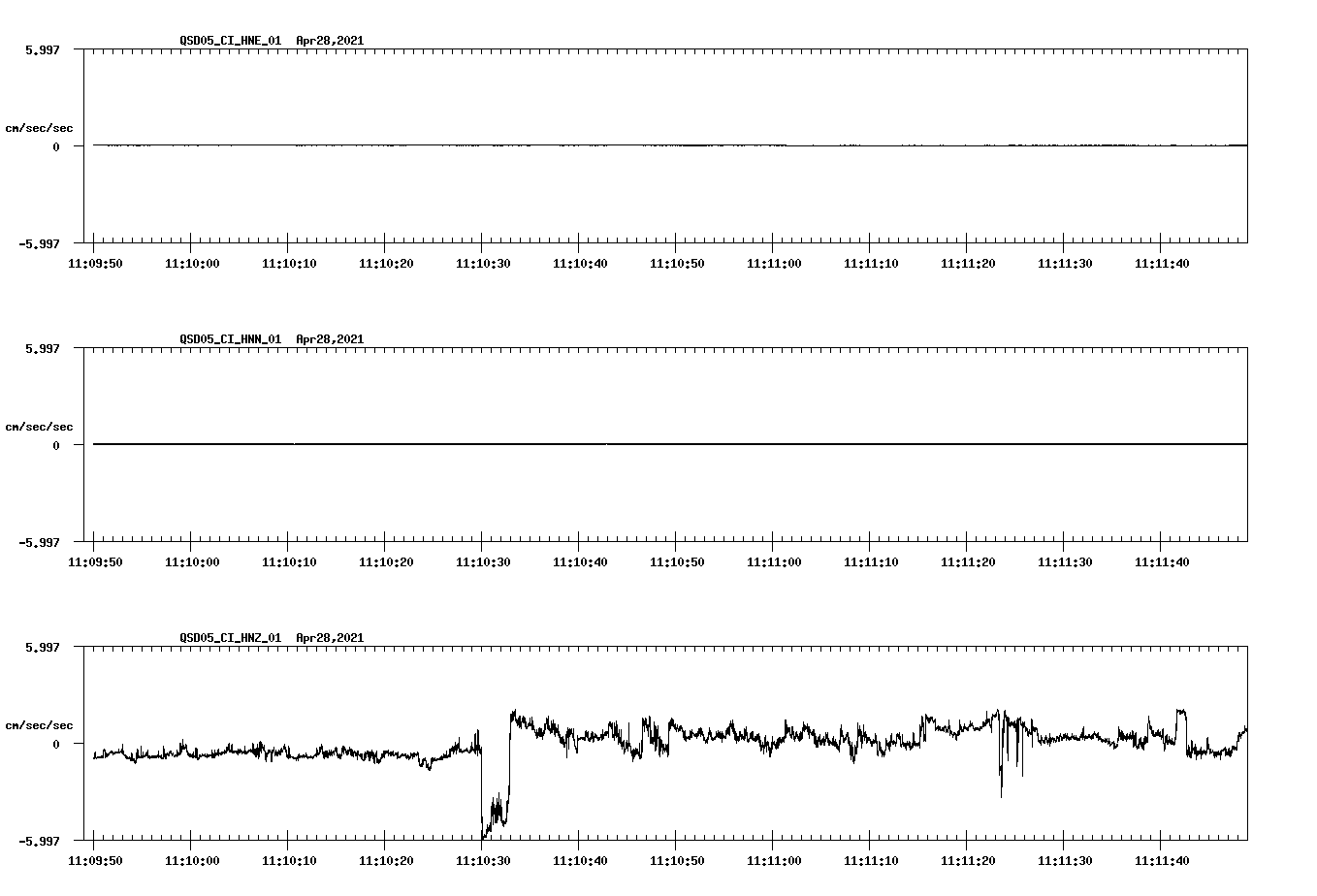This screenshot has width=1317, height=896.
Task: Click the -5.997 lower amplitude label of the HNZ trace
Action: click(39, 840)
